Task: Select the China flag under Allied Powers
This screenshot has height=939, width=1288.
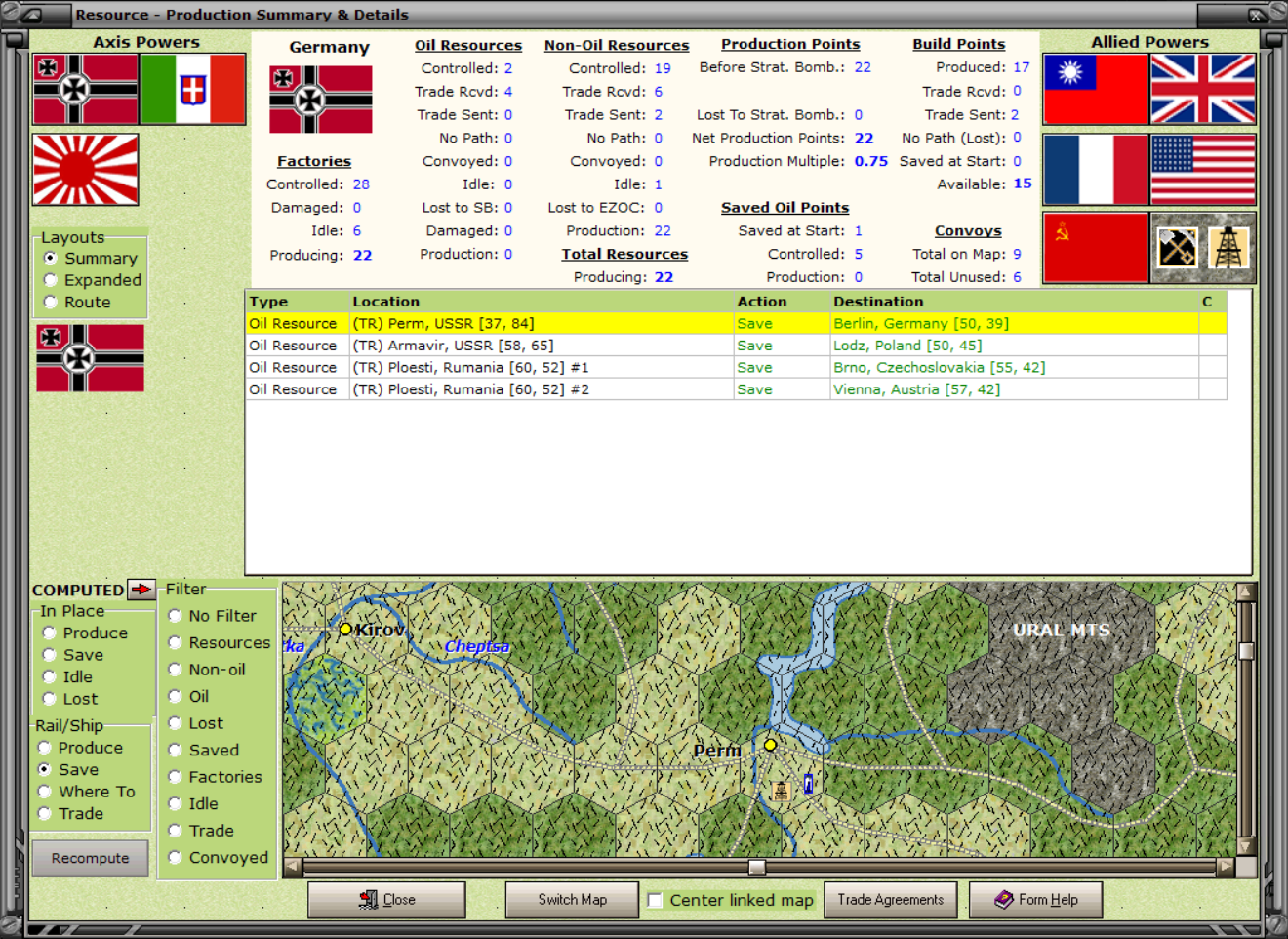Action: pyautogui.click(x=1096, y=89)
